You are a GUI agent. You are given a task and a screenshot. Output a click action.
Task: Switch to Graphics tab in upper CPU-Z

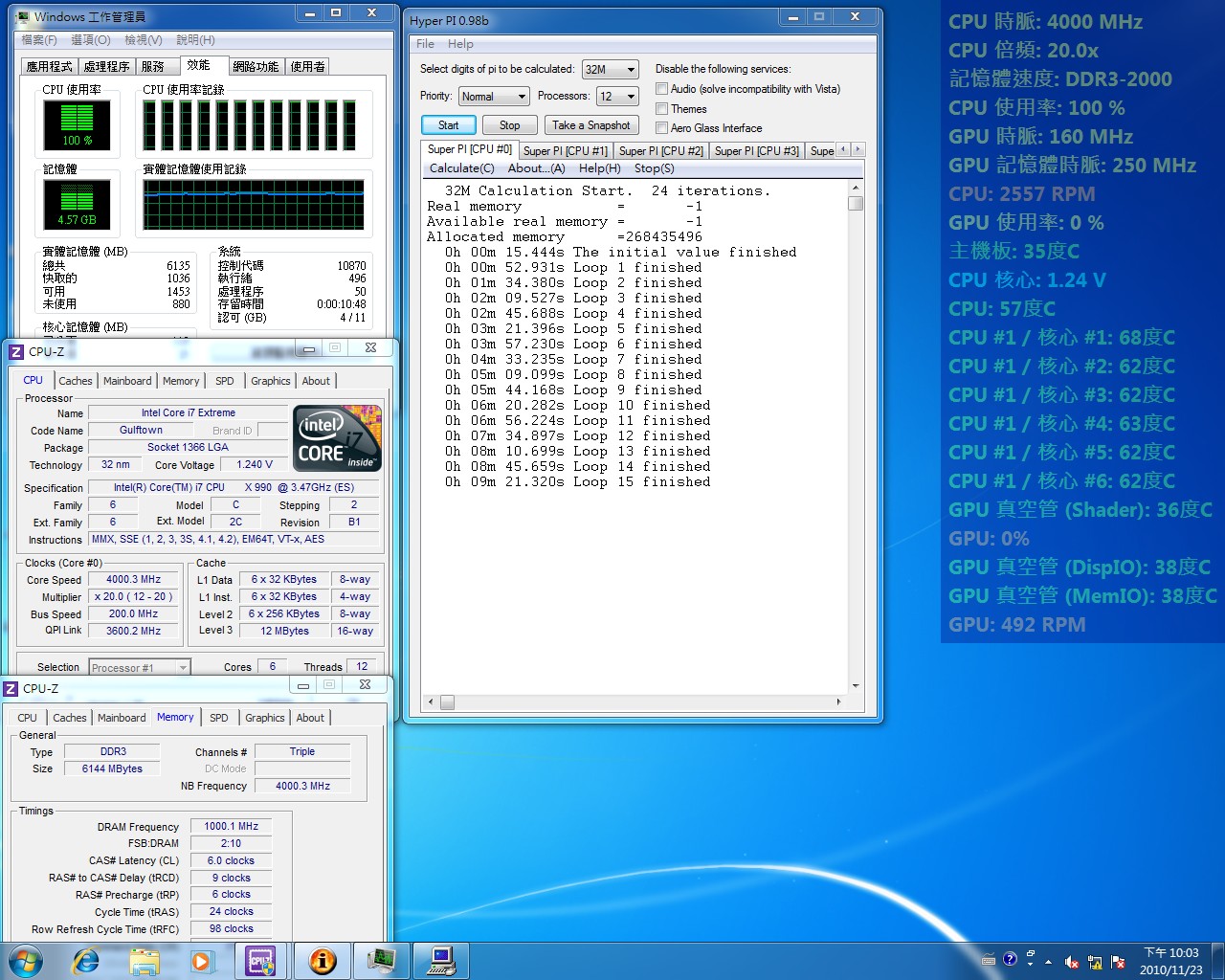point(271,381)
